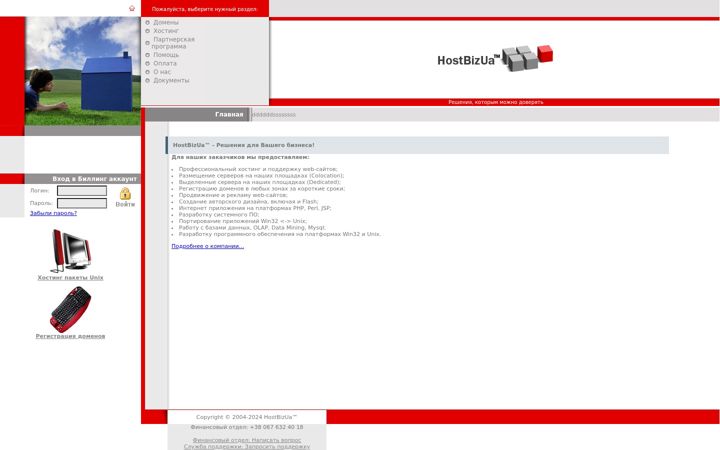Click the Войти login button

pos(125,204)
